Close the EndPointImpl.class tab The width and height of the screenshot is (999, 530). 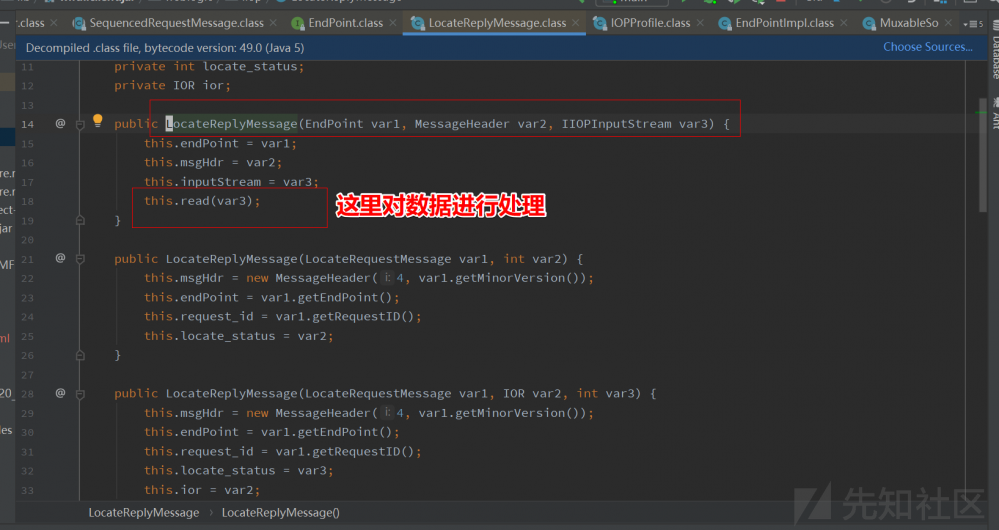tap(844, 23)
